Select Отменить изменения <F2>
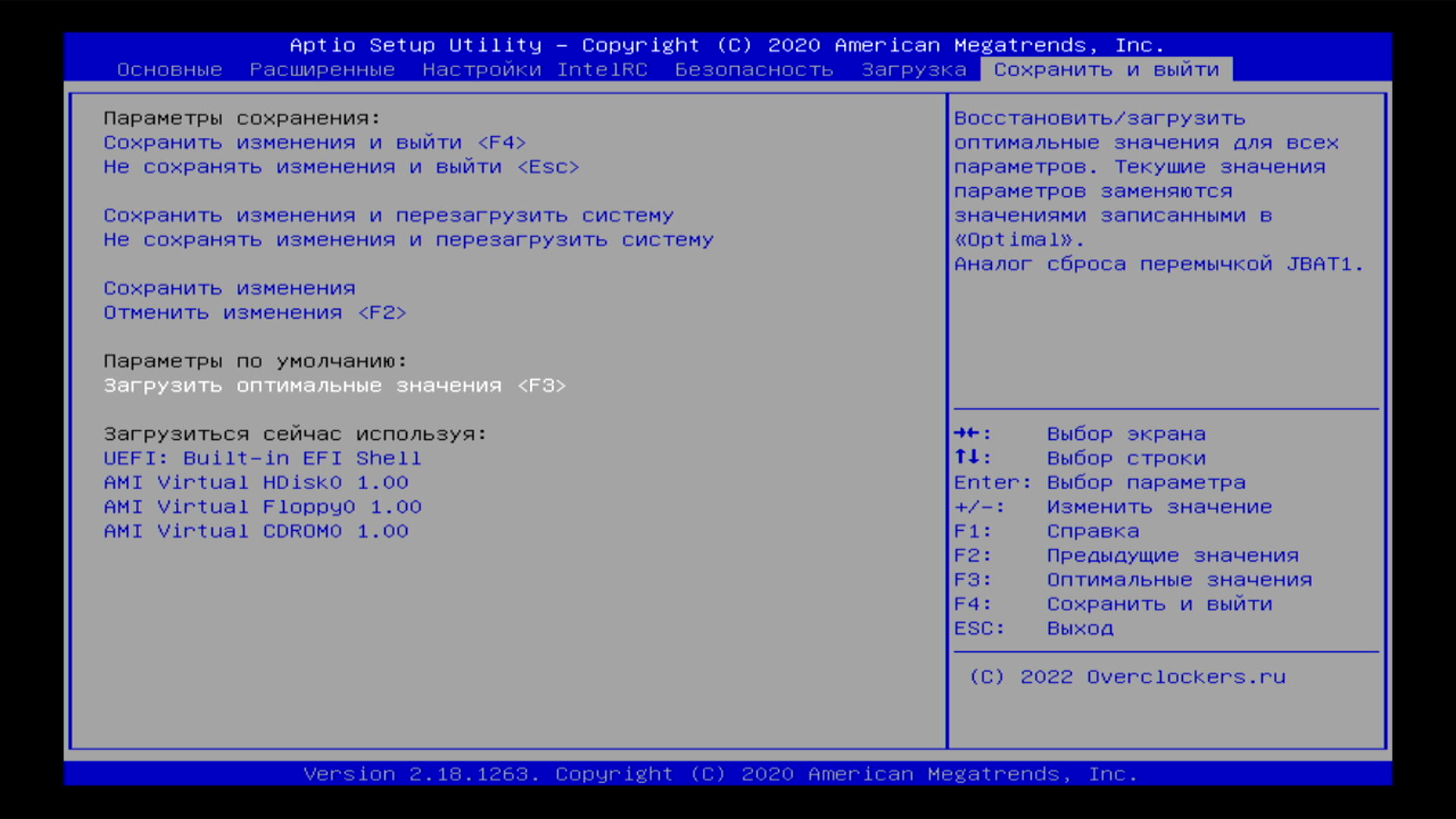This screenshot has height=819, width=1456. pyautogui.click(x=255, y=312)
